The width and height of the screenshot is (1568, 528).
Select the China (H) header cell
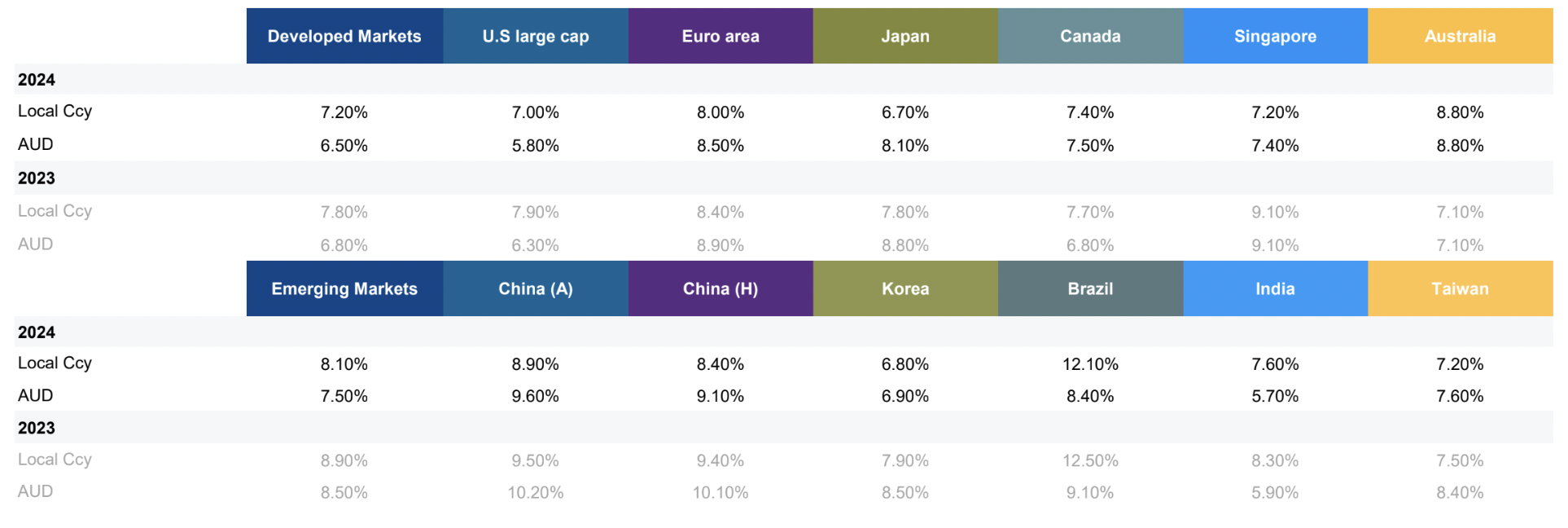[x=720, y=289]
